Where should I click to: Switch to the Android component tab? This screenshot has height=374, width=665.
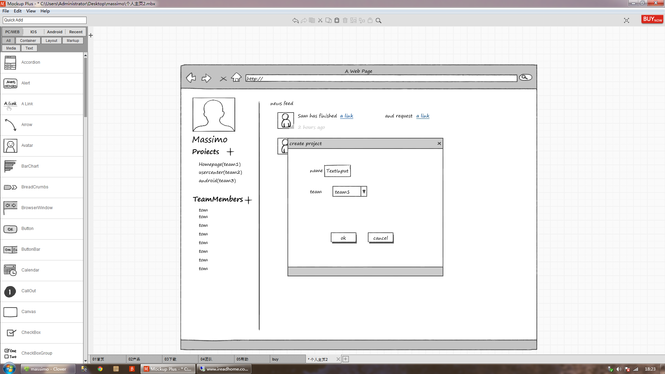[x=54, y=32]
